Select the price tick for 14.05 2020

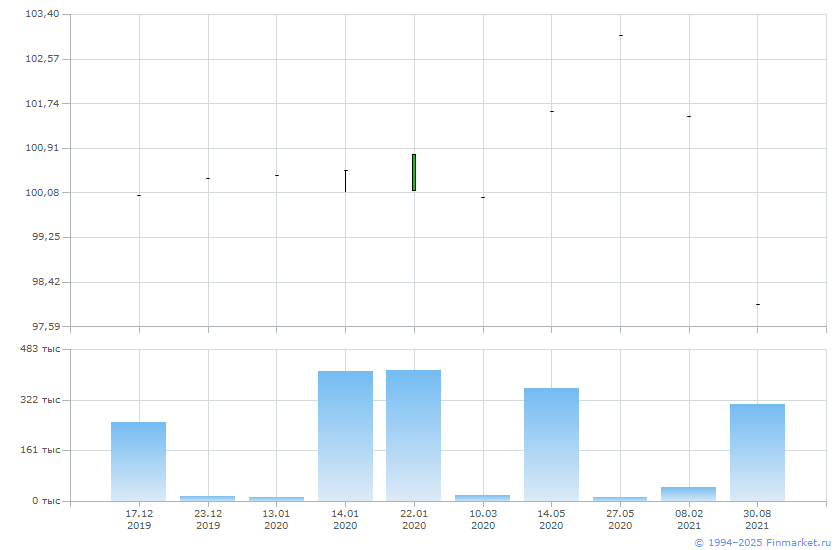point(552,111)
